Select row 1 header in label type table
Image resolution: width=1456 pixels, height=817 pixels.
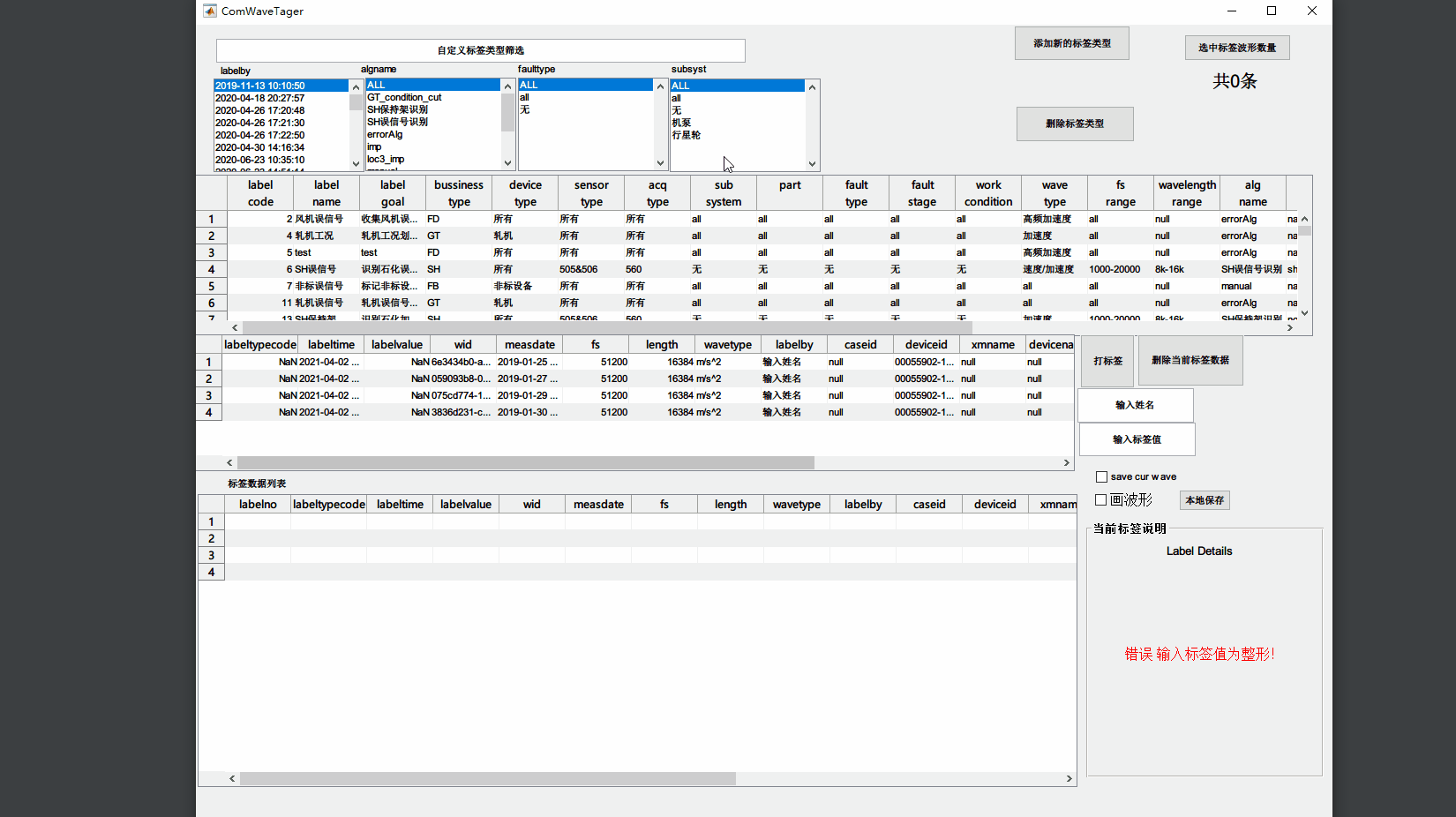[211, 219]
